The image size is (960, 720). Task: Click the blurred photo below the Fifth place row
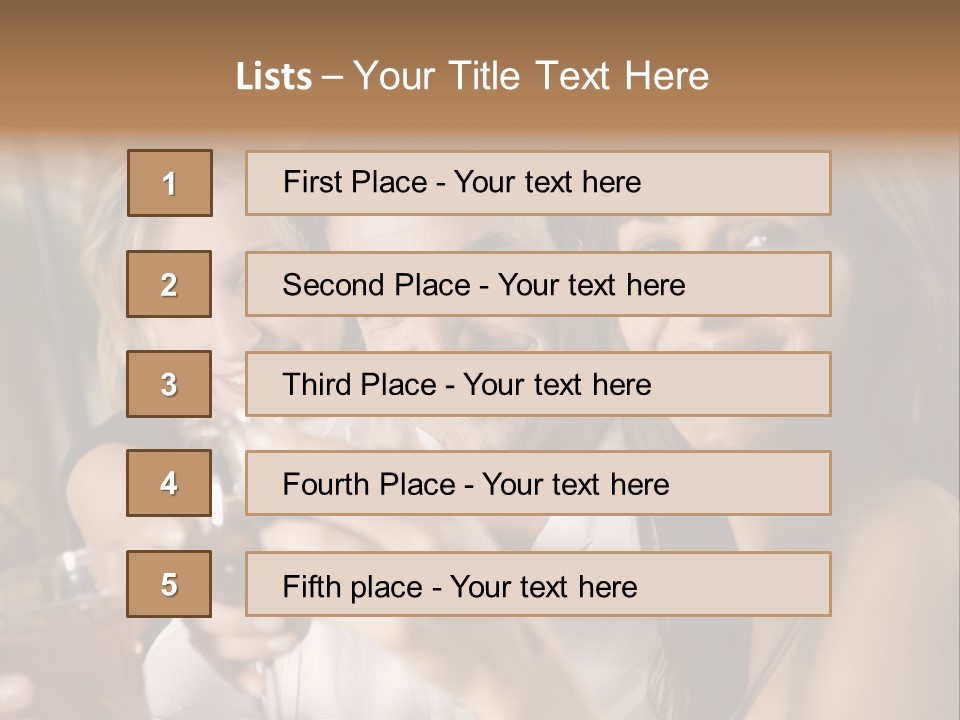coord(480,670)
